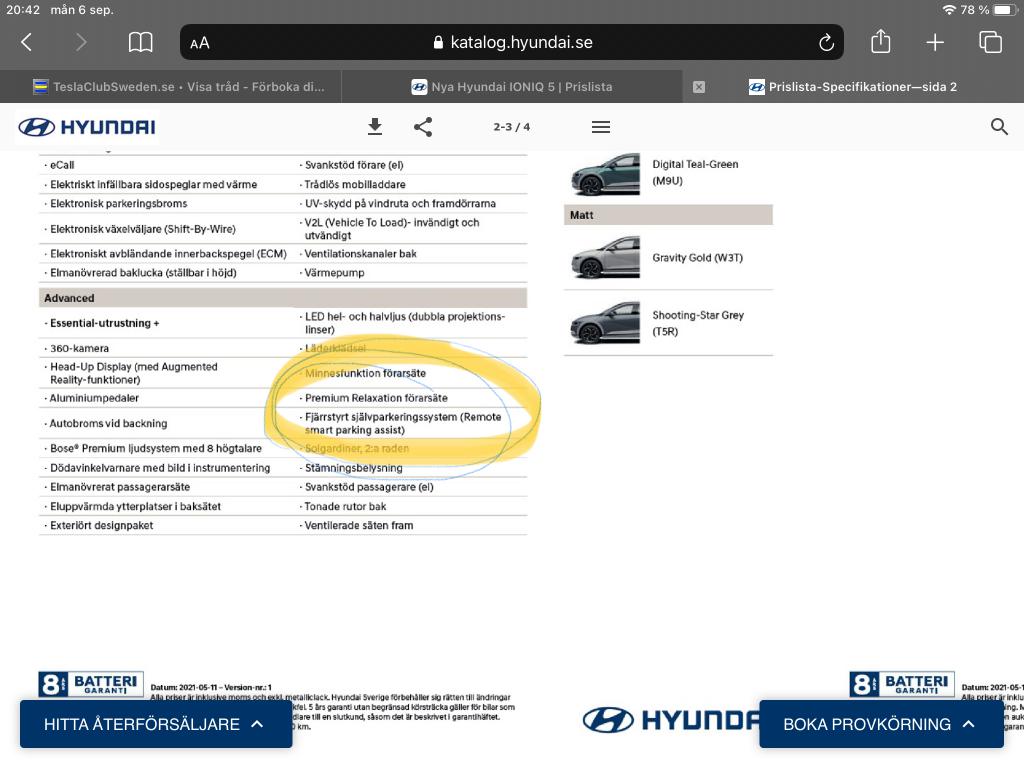Click the Wi-Fi status icon

pos(949,10)
